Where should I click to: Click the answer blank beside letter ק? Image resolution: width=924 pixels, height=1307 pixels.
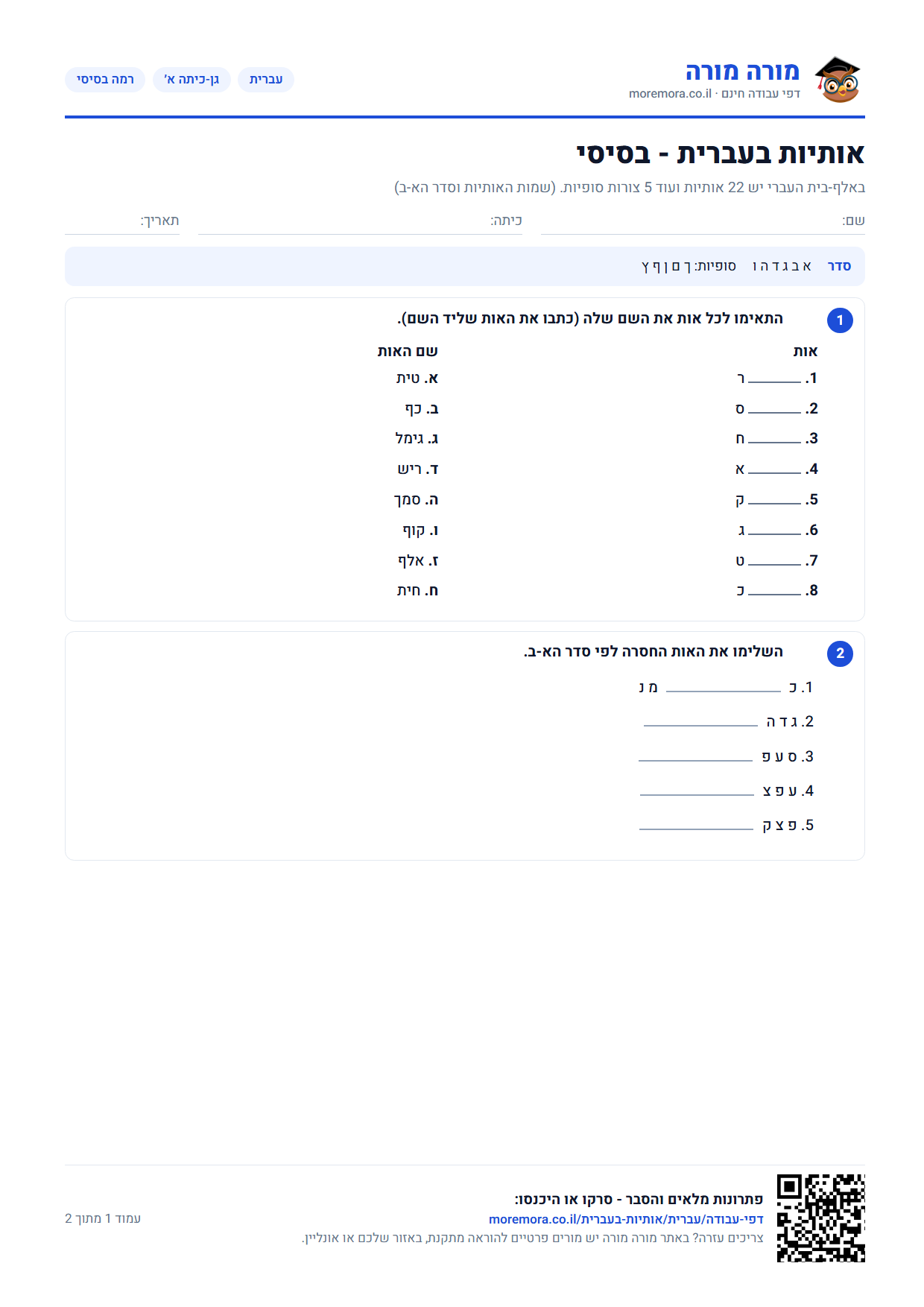[774, 501]
